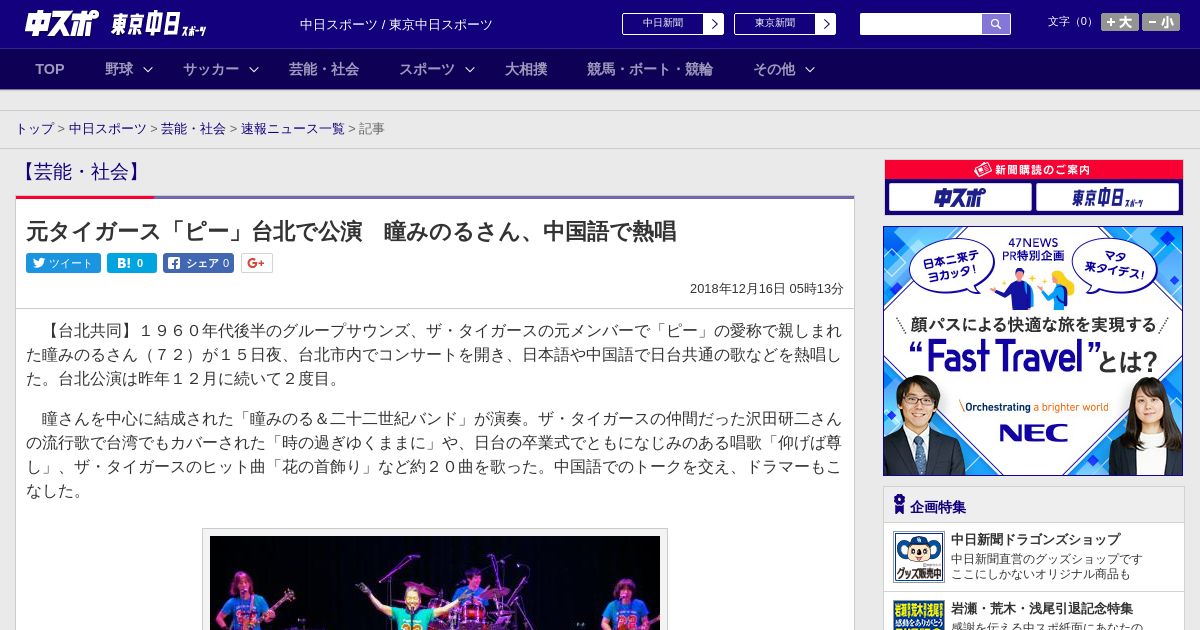
Task: Open the NEC Fast Travel advertisement
Action: pos(1033,351)
